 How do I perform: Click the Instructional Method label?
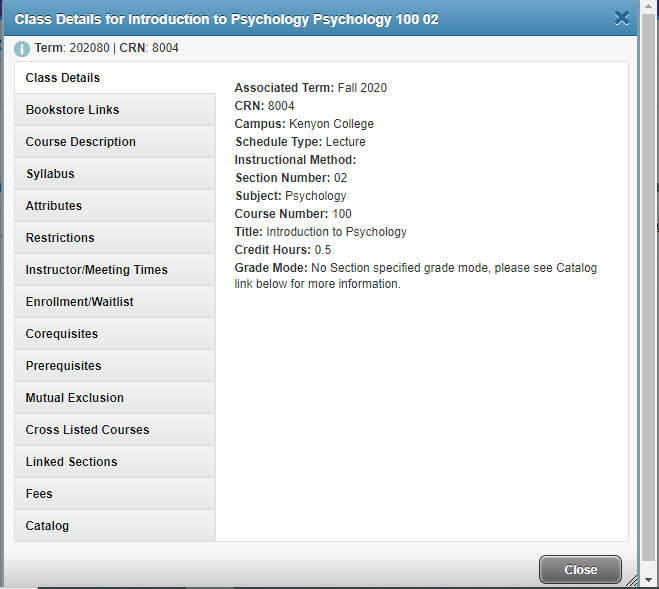pos(295,160)
